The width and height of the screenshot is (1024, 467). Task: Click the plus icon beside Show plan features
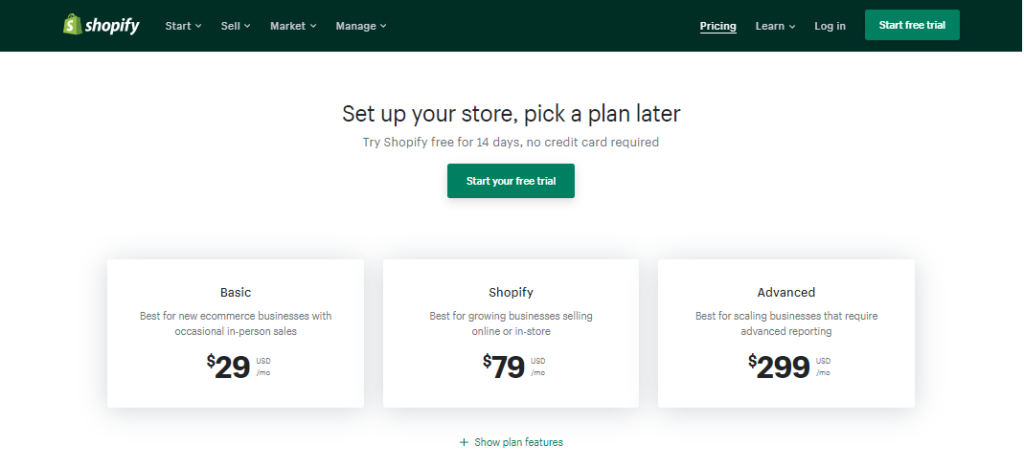463,442
